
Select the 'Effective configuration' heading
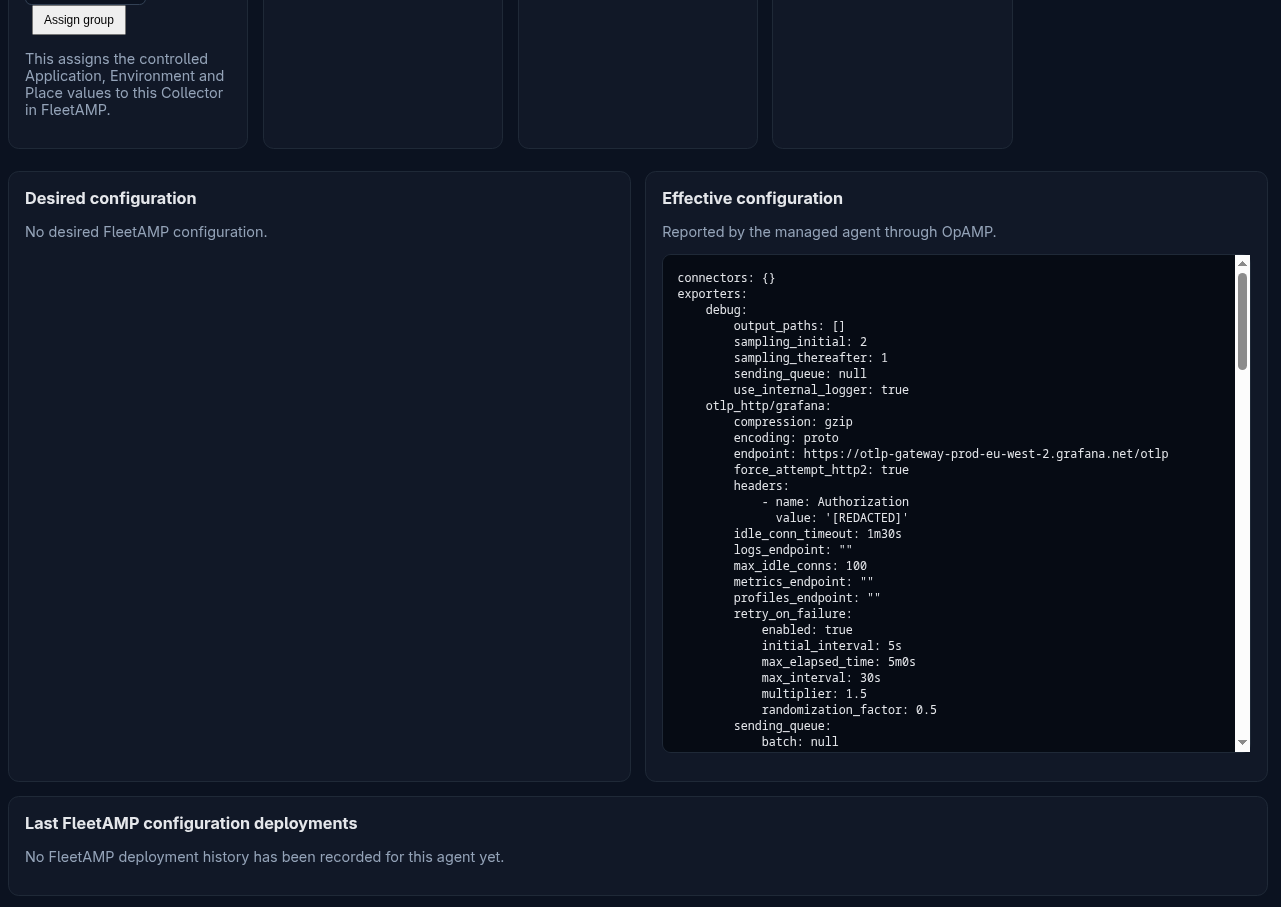click(752, 198)
